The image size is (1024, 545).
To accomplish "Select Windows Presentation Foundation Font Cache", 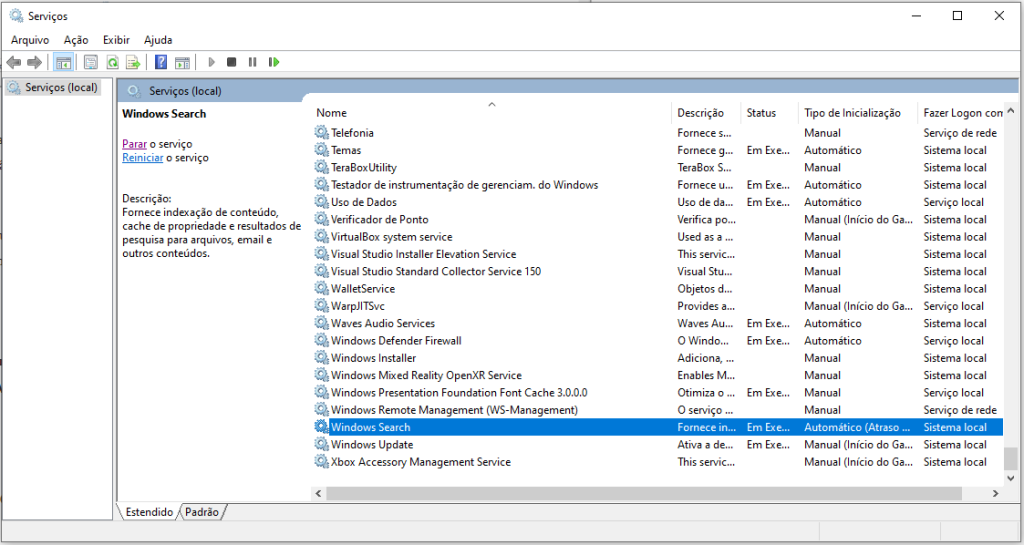I will tap(458, 392).
